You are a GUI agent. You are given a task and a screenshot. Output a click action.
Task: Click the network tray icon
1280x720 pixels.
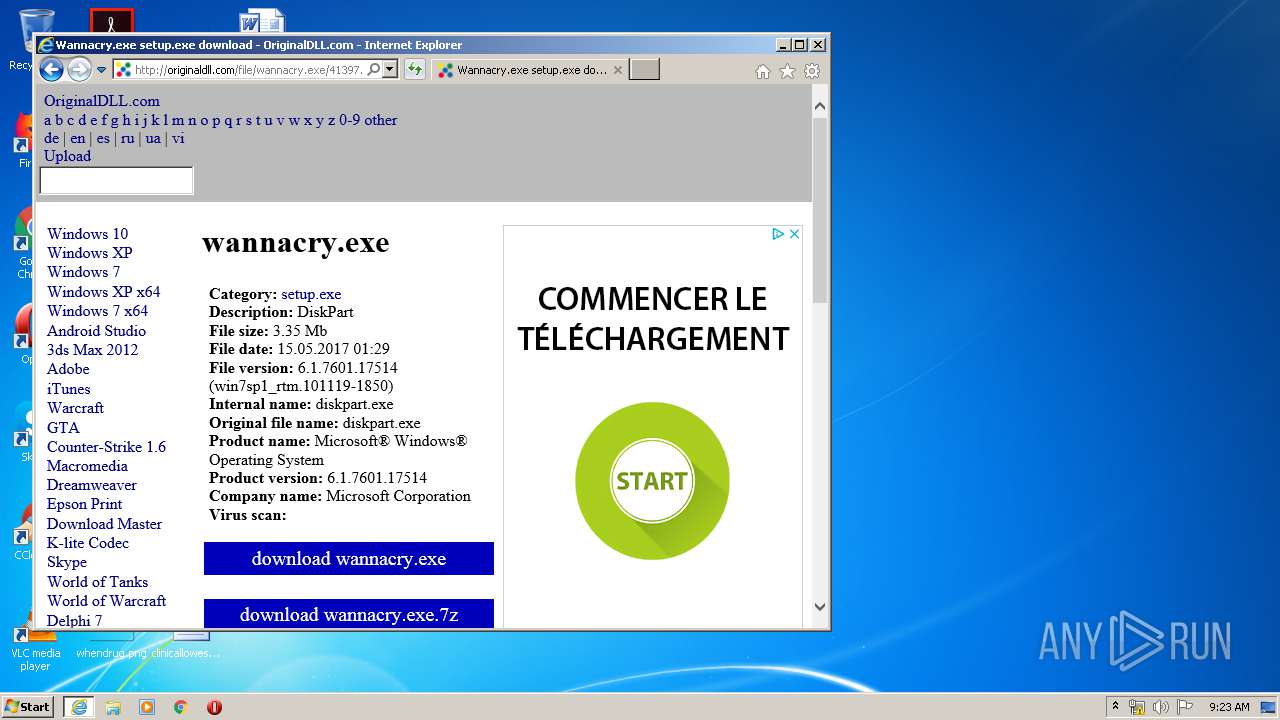[x=1137, y=707]
